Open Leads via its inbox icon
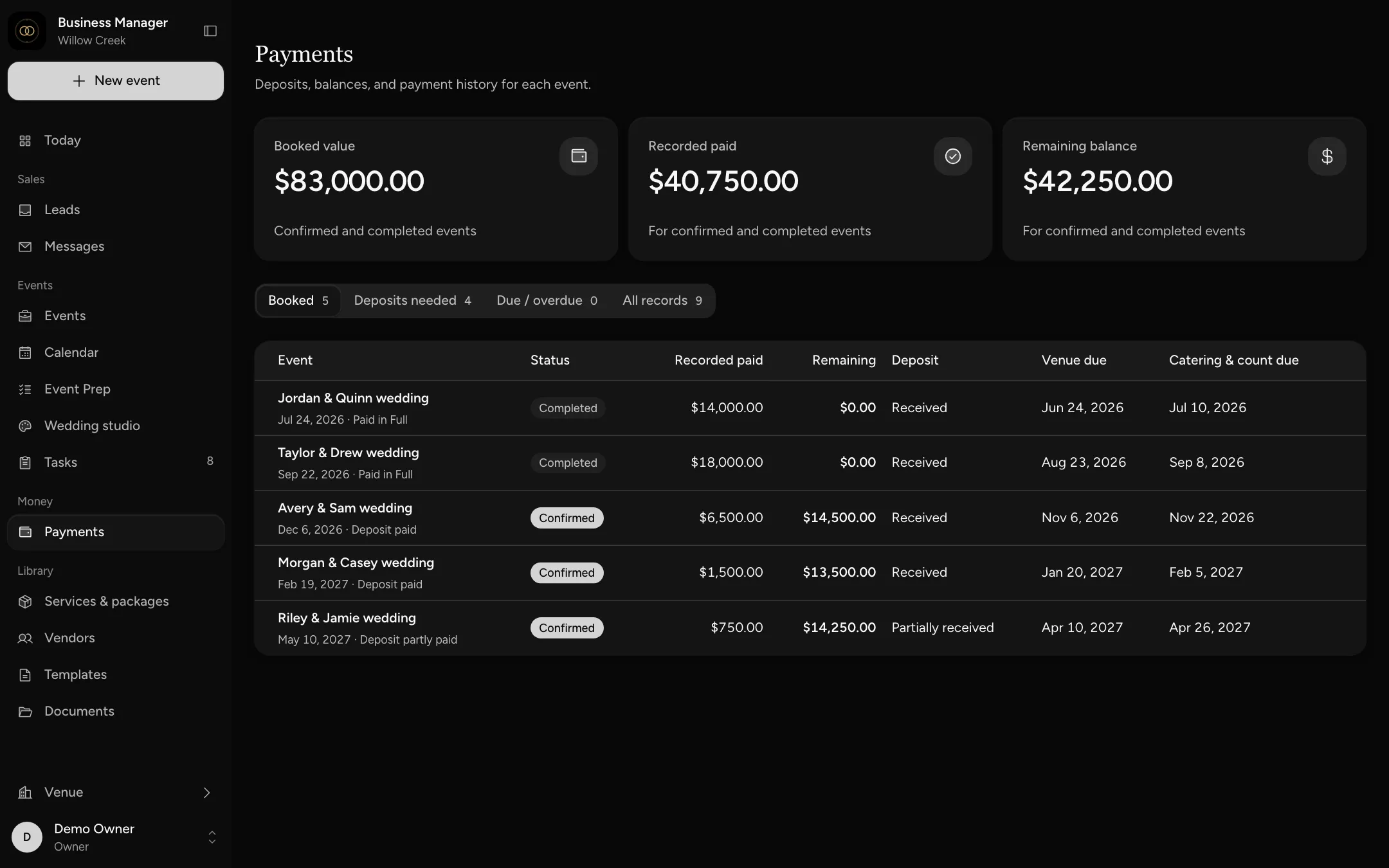Image resolution: width=1389 pixels, height=868 pixels. tap(25, 210)
